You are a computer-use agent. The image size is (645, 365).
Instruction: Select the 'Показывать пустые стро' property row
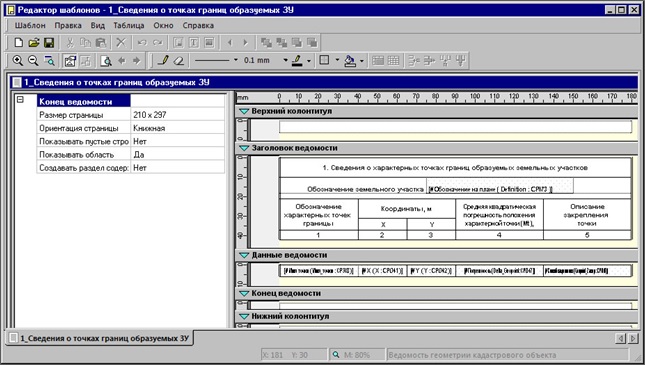(x=130, y=141)
